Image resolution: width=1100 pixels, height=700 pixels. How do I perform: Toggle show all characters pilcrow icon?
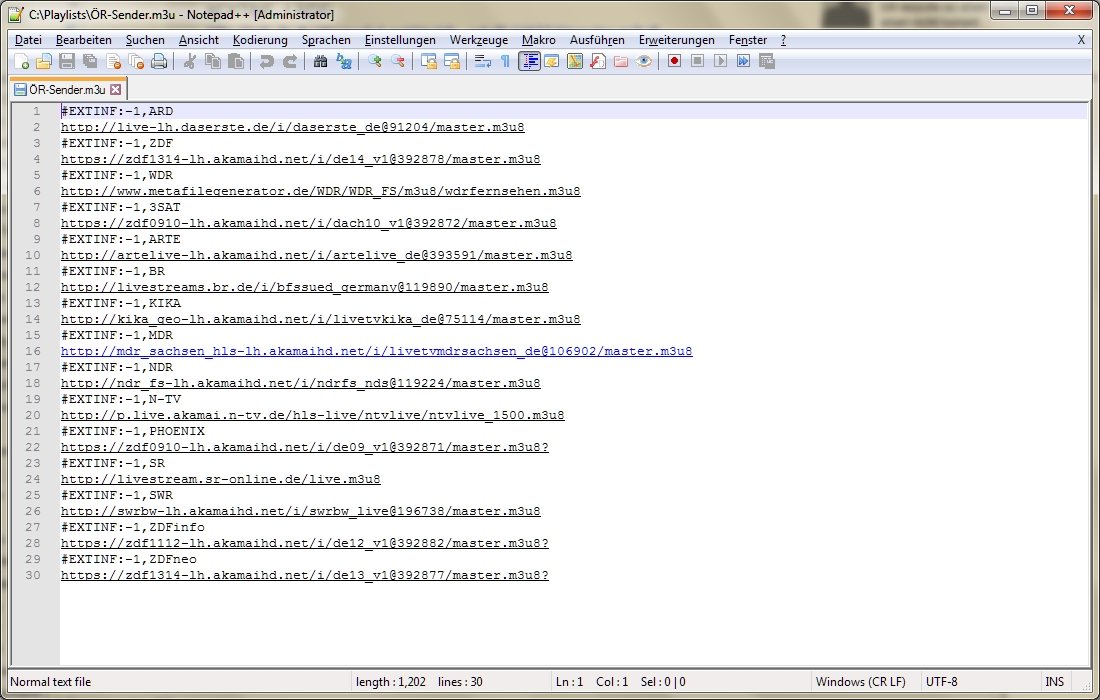point(505,62)
